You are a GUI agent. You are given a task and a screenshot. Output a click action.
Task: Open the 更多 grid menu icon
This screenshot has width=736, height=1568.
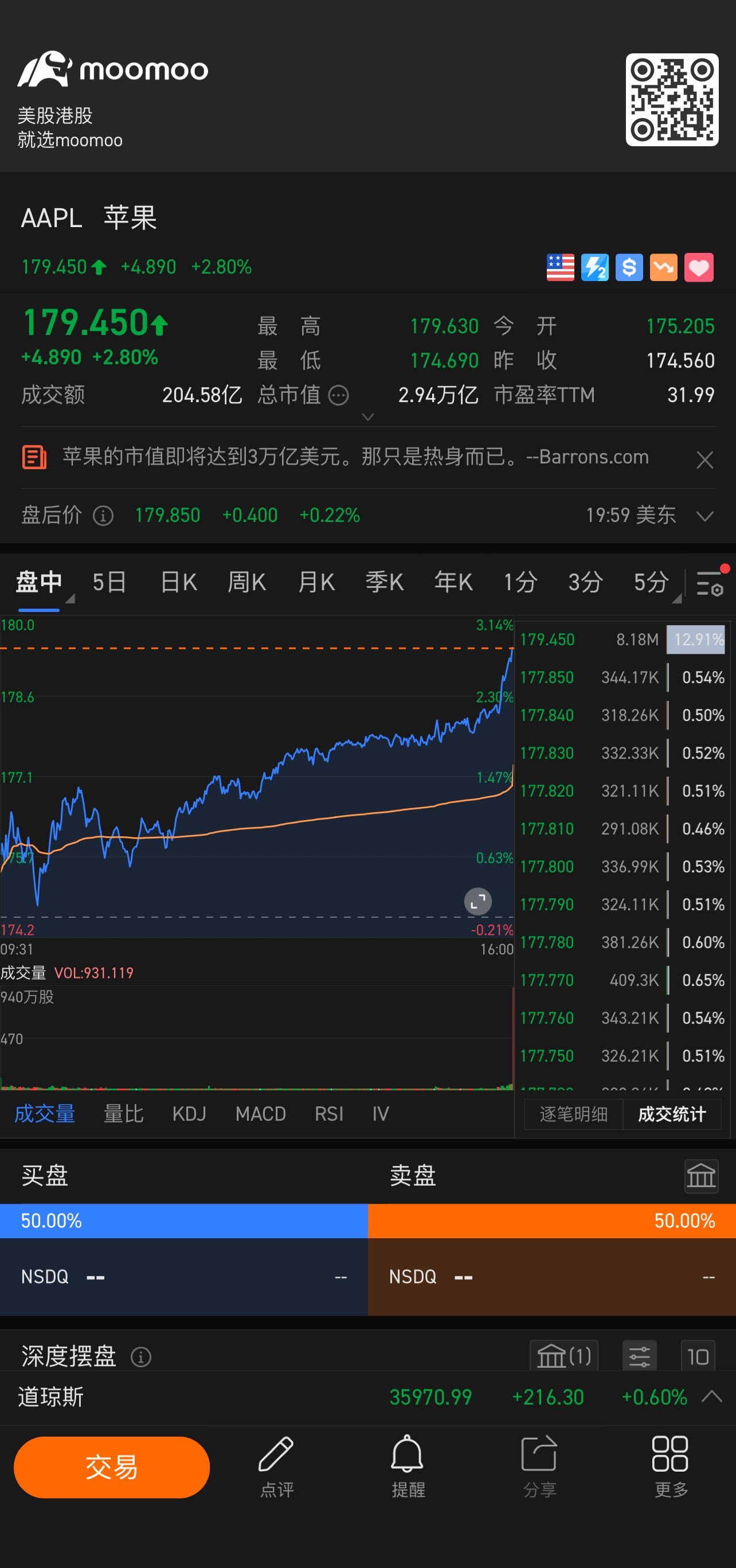click(x=670, y=1466)
